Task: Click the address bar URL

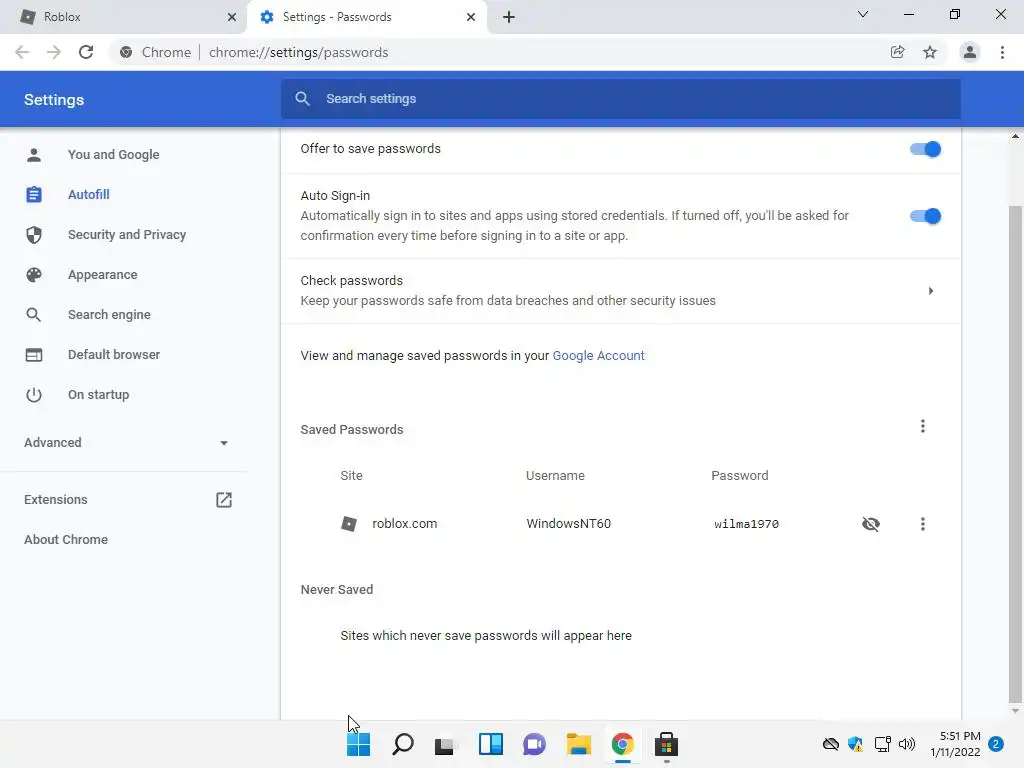Action: tap(298, 52)
